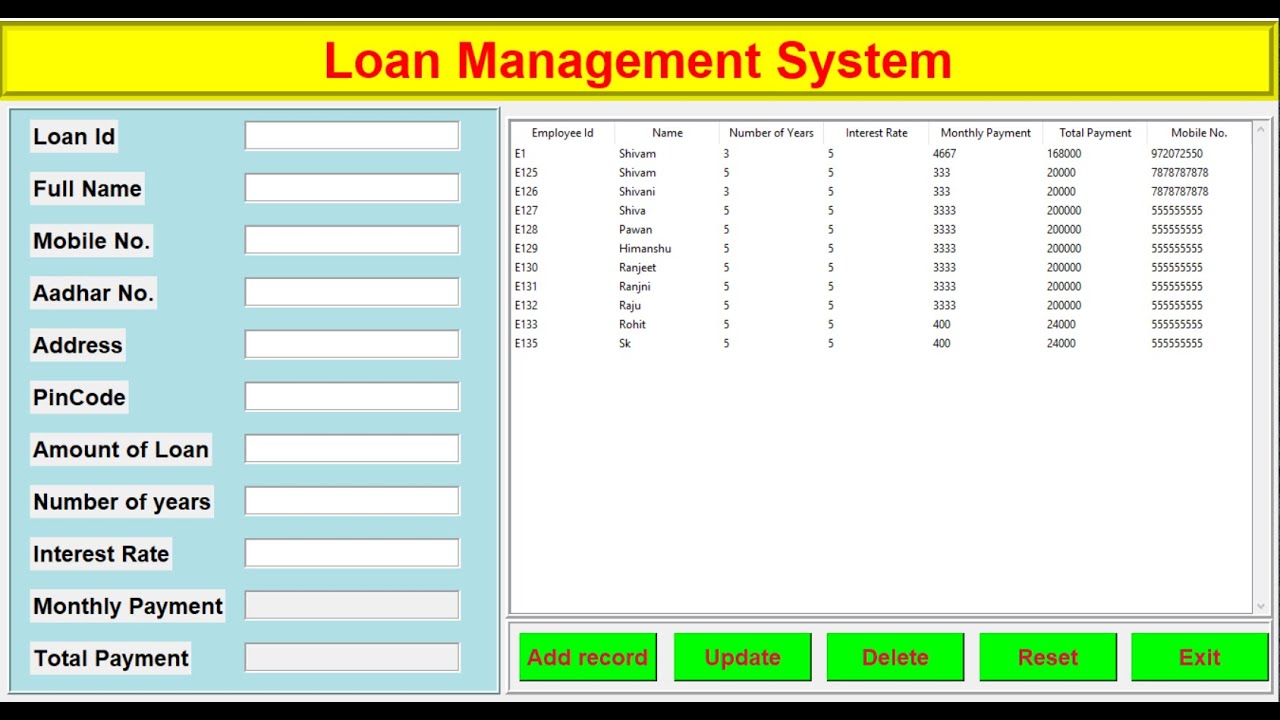
Task: Click the Employee Id column header
Action: coord(562,133)
